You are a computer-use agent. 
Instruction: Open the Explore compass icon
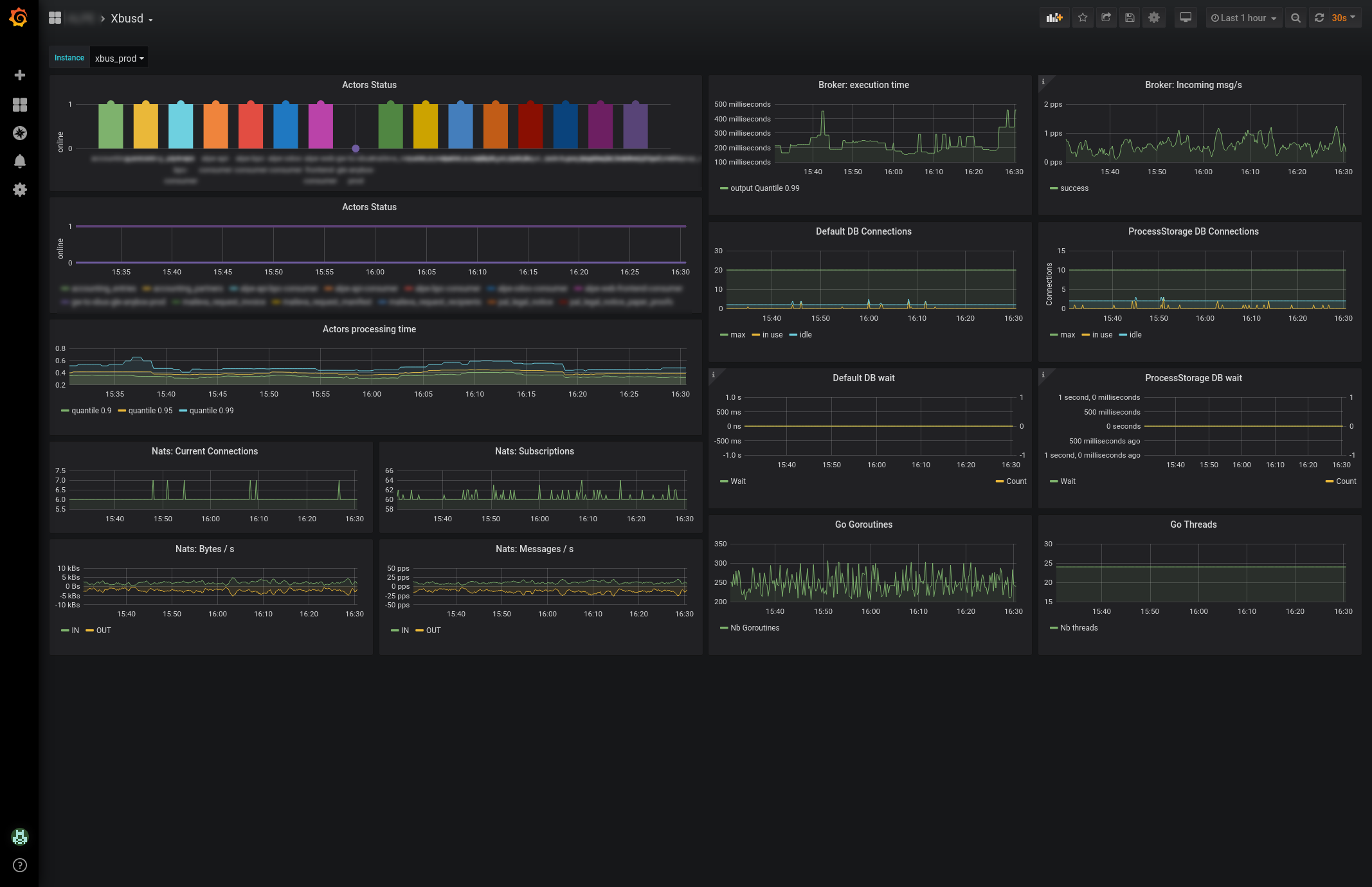coord(20,133)
